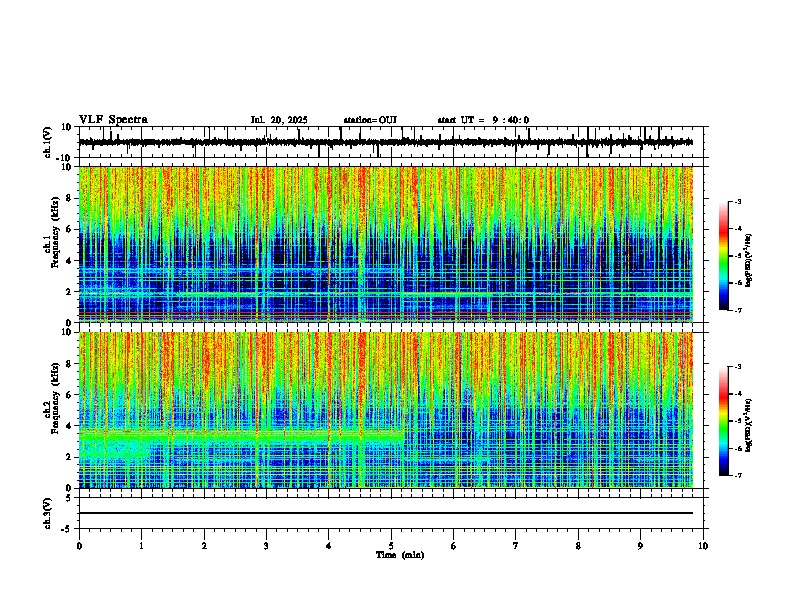Screen dimensions: 792x612
Task: Click the ch.1 colorbar log(PSD) label
Action: tap(748, 260)
